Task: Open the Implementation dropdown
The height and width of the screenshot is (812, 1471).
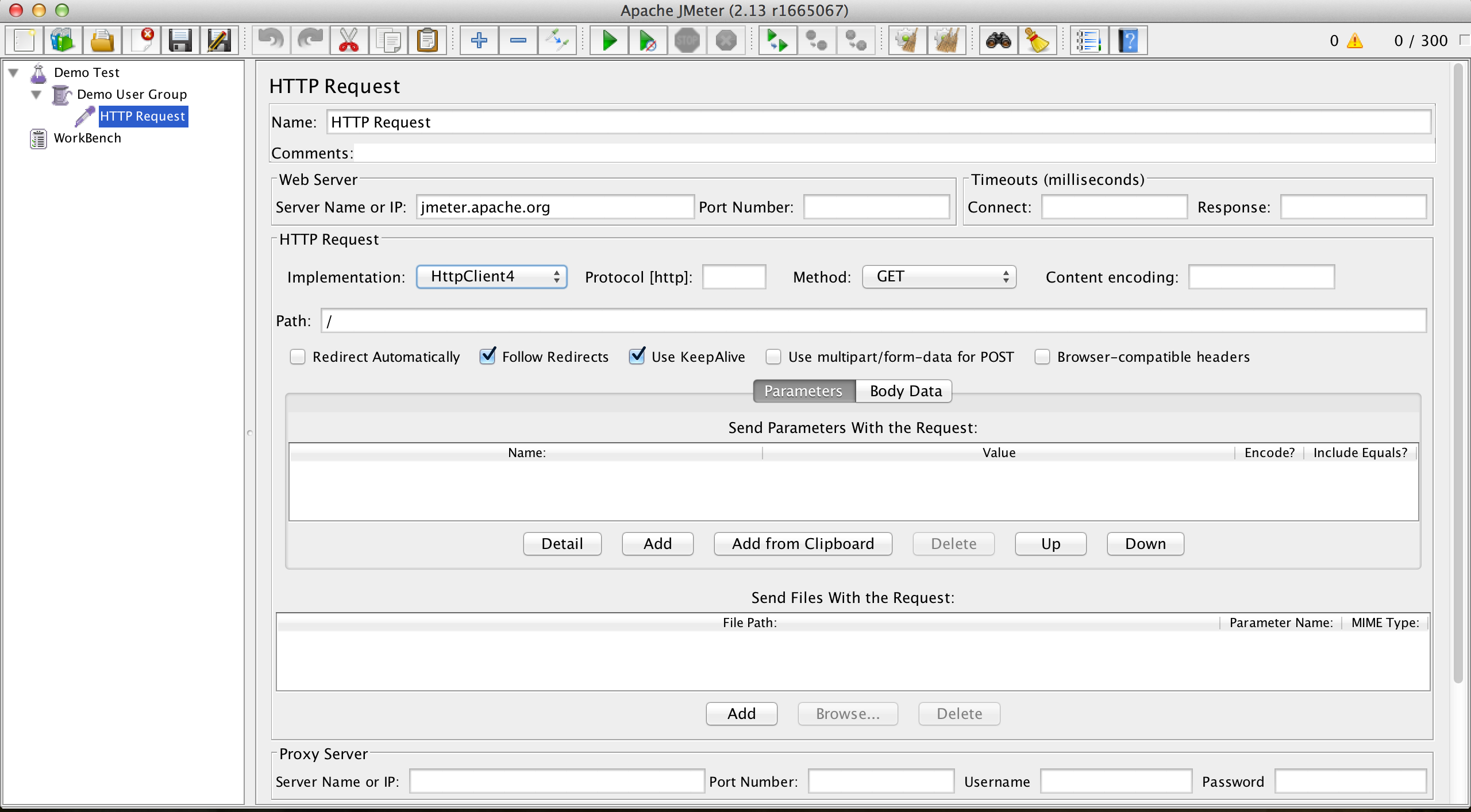Action: point(490,277)
